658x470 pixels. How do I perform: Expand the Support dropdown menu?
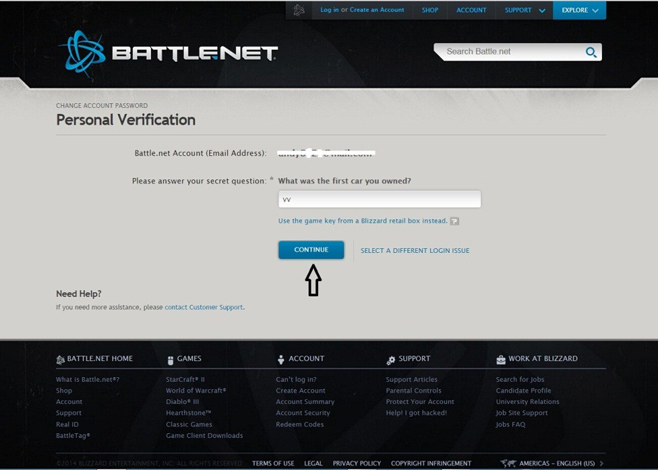pos(525,10)
